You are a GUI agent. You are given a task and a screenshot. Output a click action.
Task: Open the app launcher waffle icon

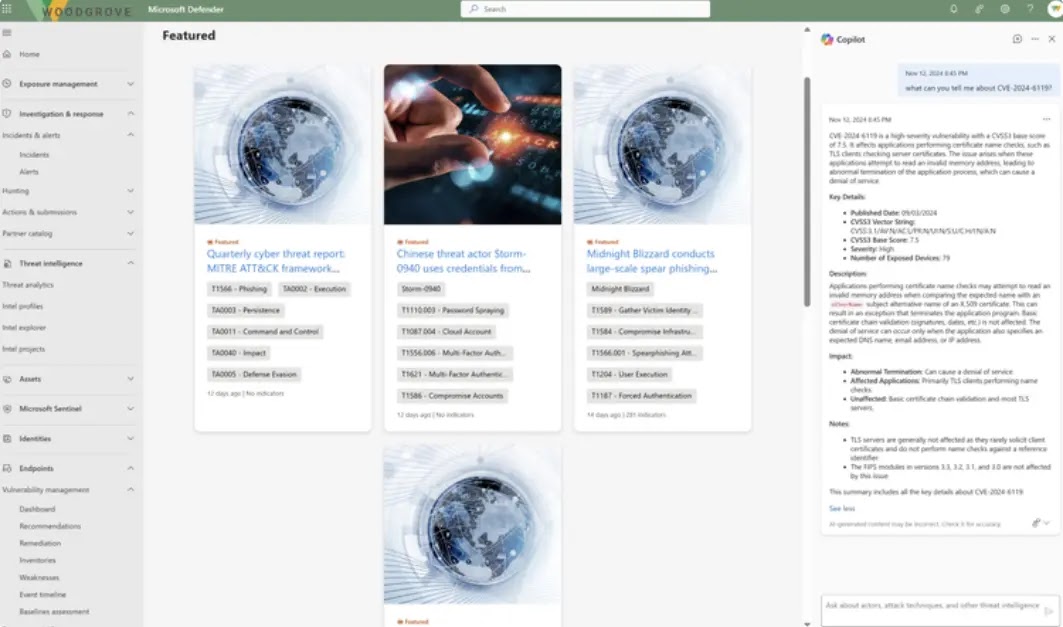click(x=7, y=9)
